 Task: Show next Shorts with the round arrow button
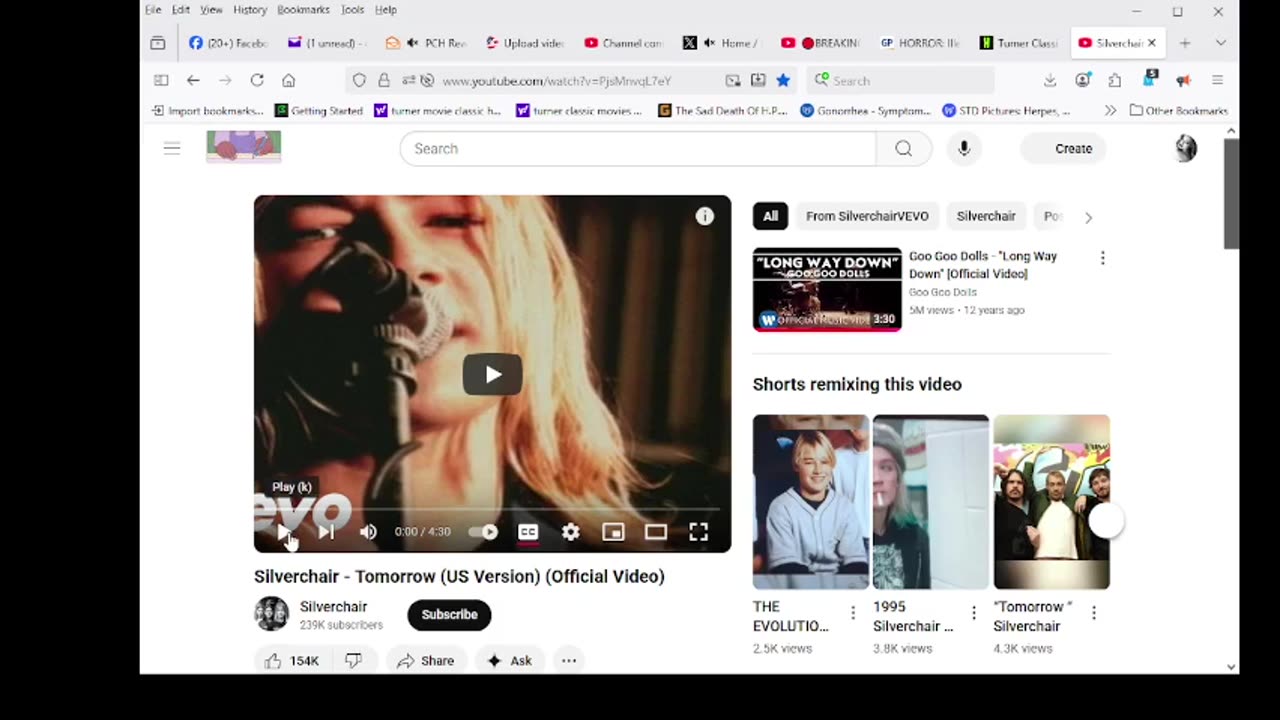pos(1107,521)
